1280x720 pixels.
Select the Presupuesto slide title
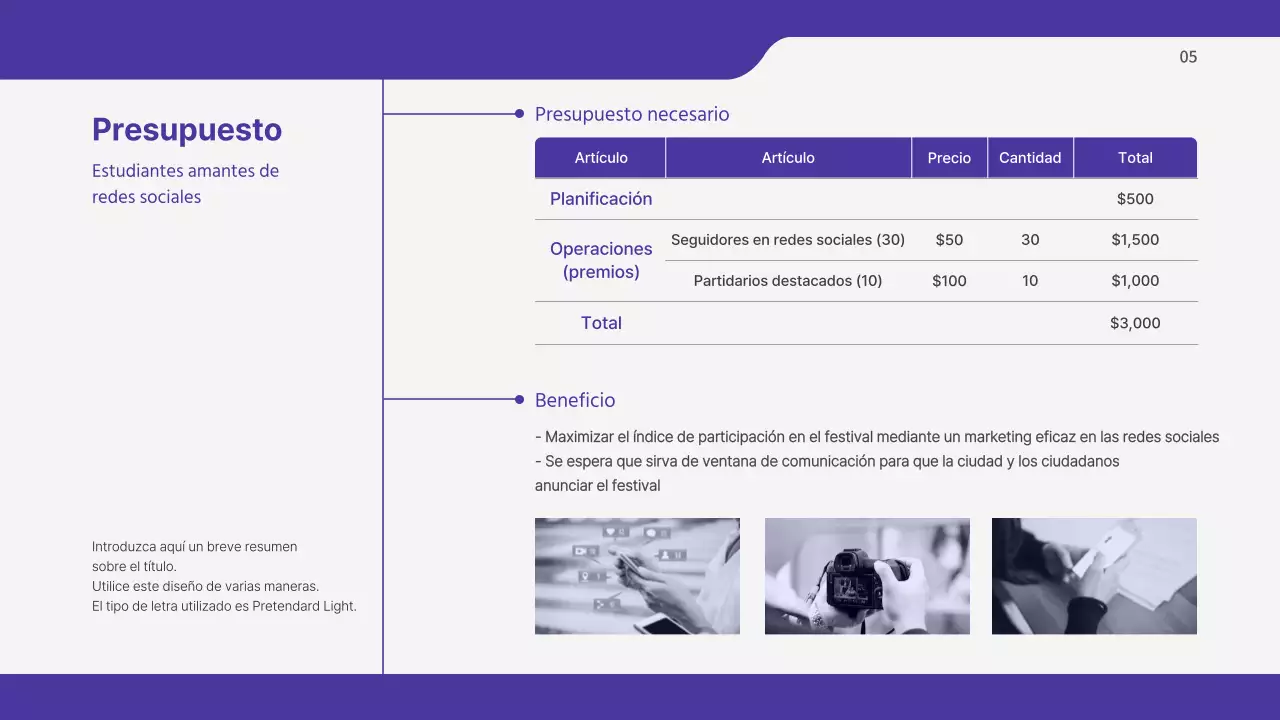click(x=186, y=129)
